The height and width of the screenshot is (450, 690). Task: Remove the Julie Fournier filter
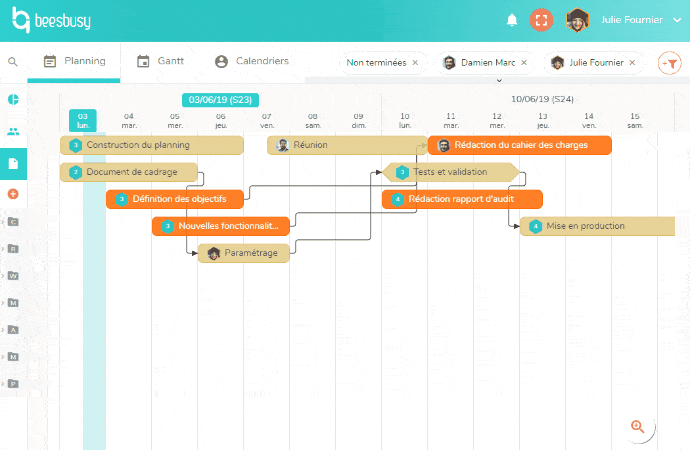(x=632, y=62)
